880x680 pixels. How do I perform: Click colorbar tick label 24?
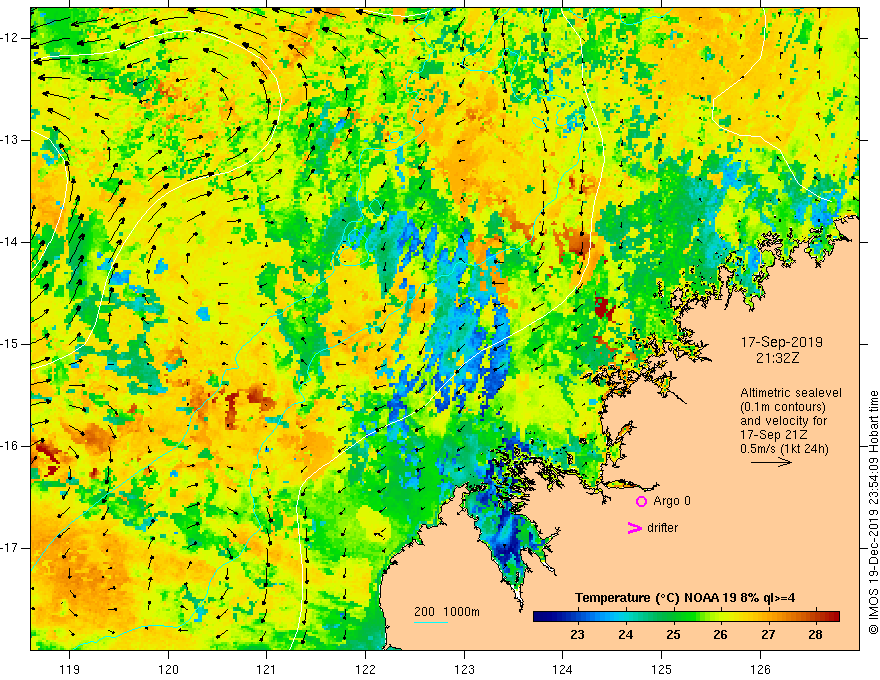tap(625, 635)
